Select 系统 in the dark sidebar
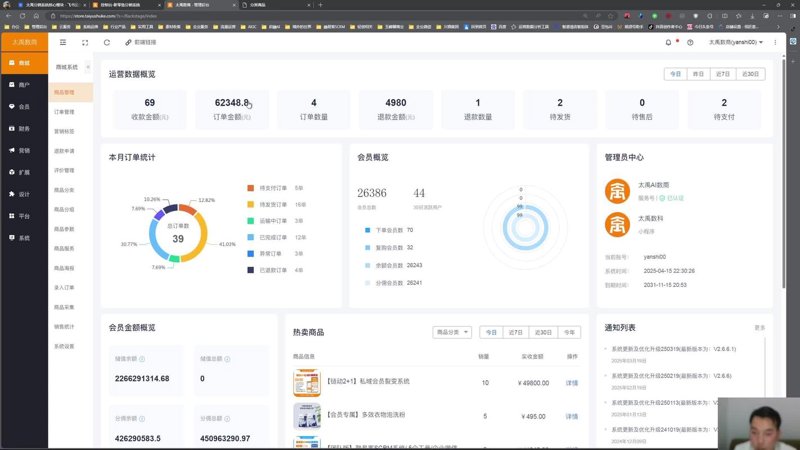 click(24, 238)
